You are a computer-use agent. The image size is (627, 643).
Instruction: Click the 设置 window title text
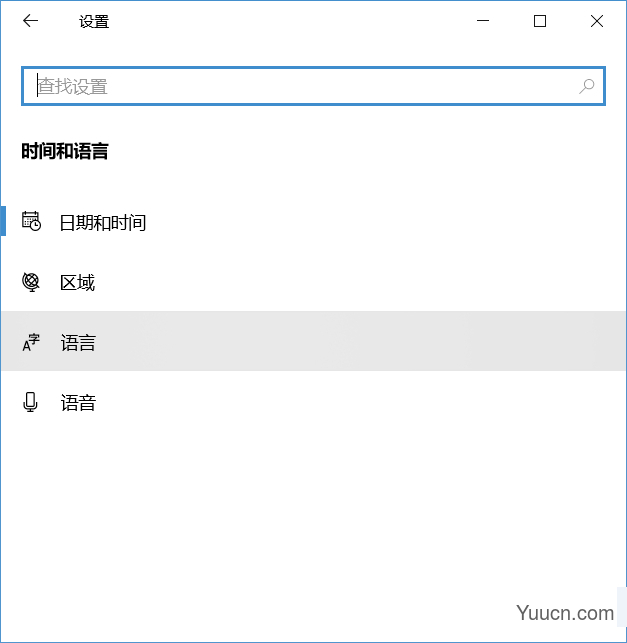coord(94,21)
